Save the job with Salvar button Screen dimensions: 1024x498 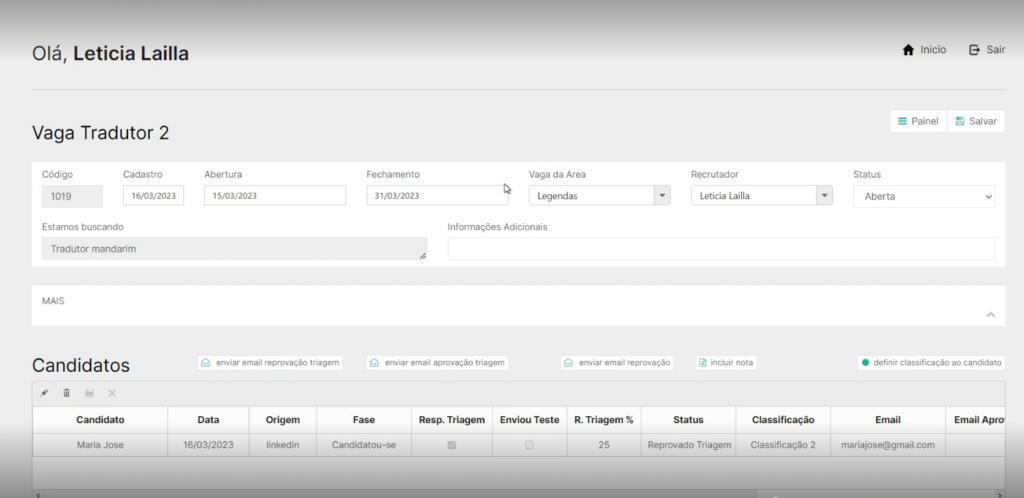[976, 121]
